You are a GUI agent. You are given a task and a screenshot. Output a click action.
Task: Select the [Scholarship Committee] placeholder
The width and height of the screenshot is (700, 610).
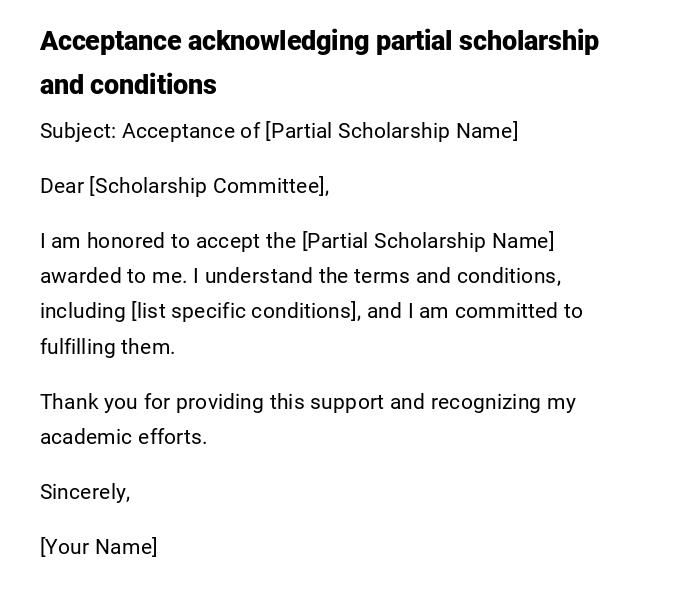208,186
